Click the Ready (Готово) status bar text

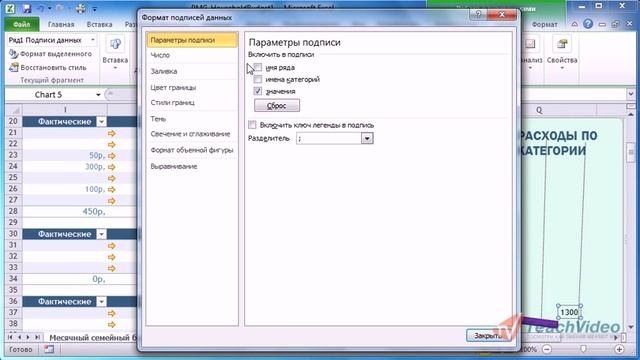[x=20, y=349]
